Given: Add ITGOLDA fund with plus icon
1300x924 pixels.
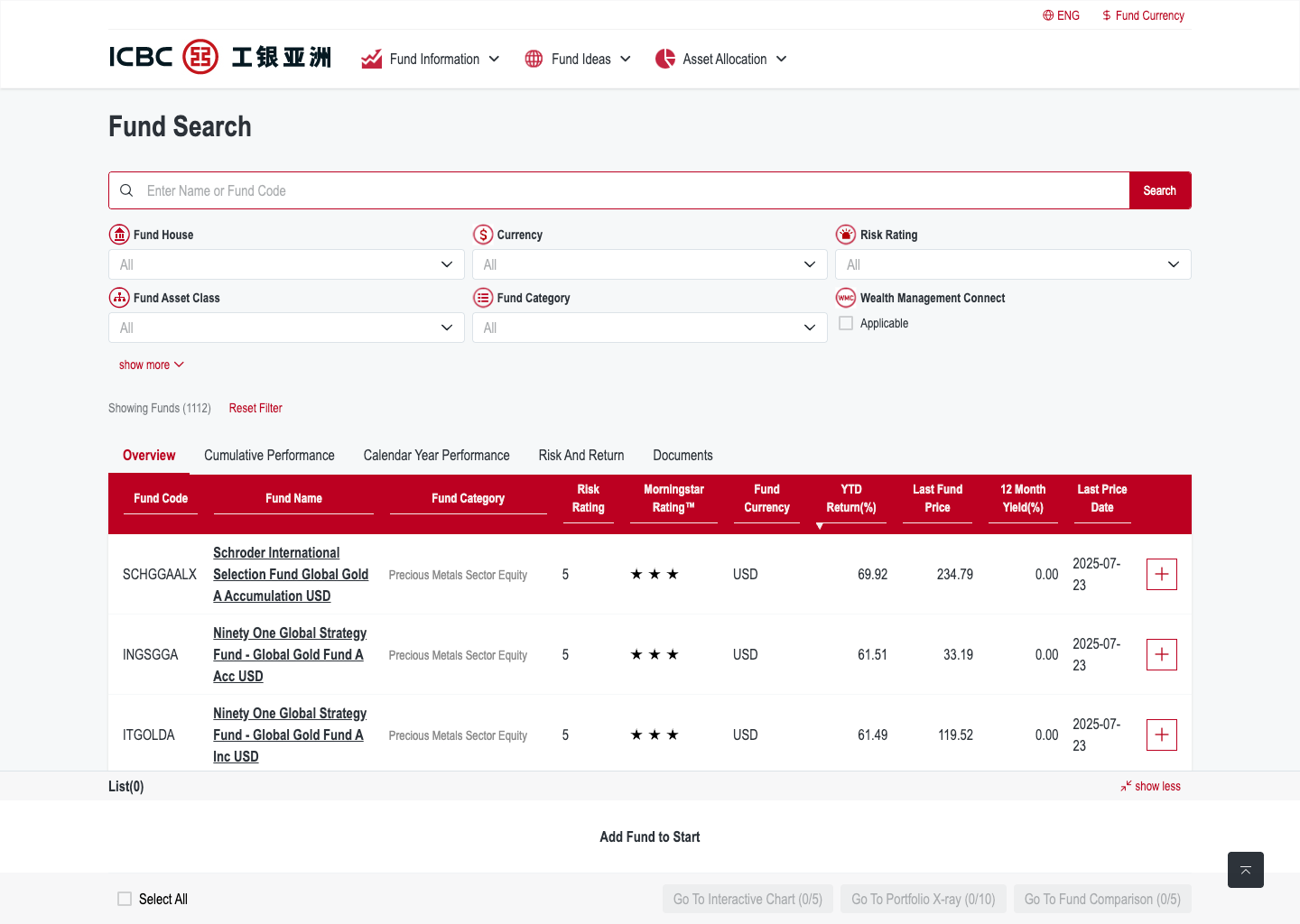Looking at the screenshot, I should pos(1162,735).
